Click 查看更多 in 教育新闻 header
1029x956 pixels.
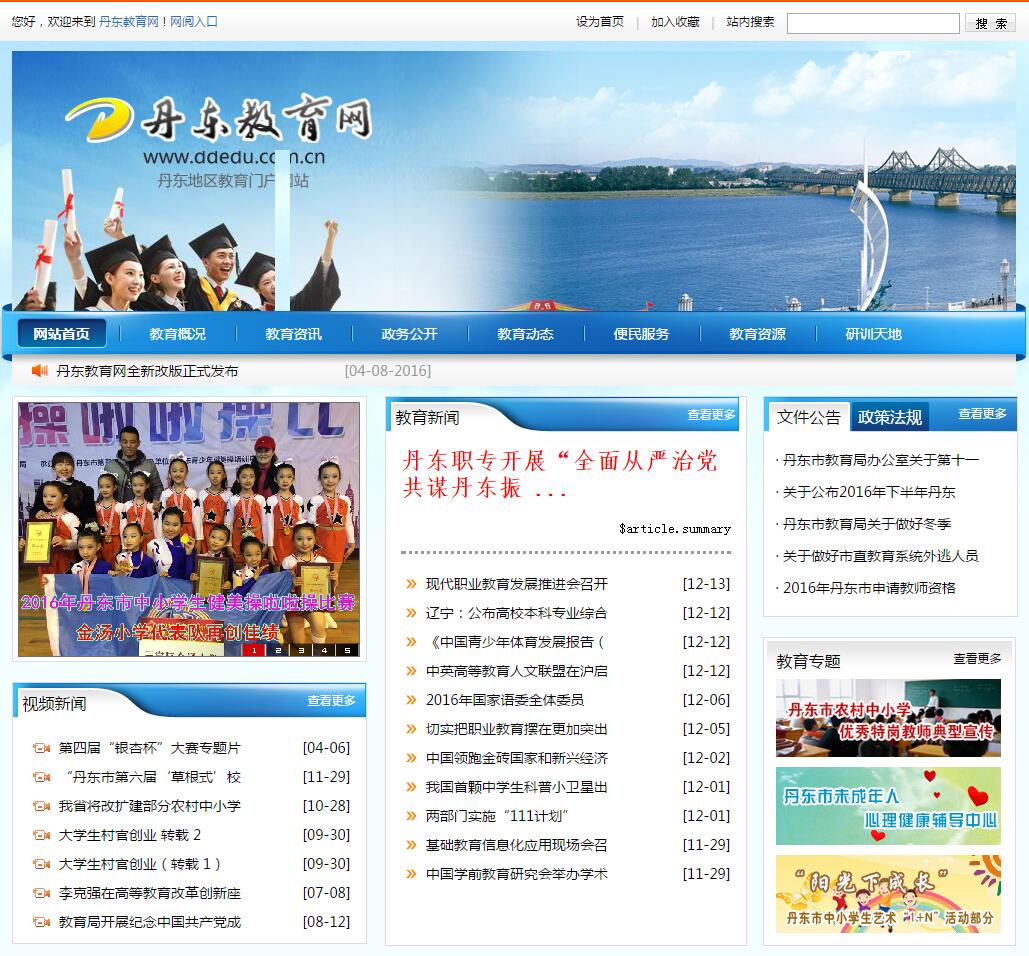tap(711, 415)
